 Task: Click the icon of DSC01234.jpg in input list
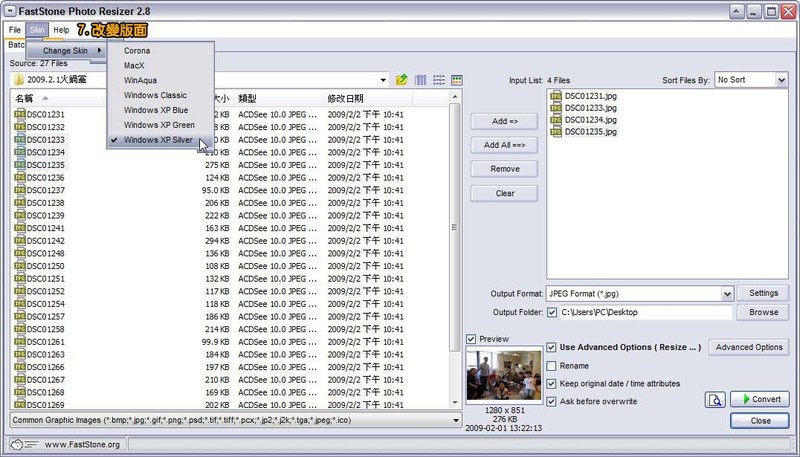556,120
